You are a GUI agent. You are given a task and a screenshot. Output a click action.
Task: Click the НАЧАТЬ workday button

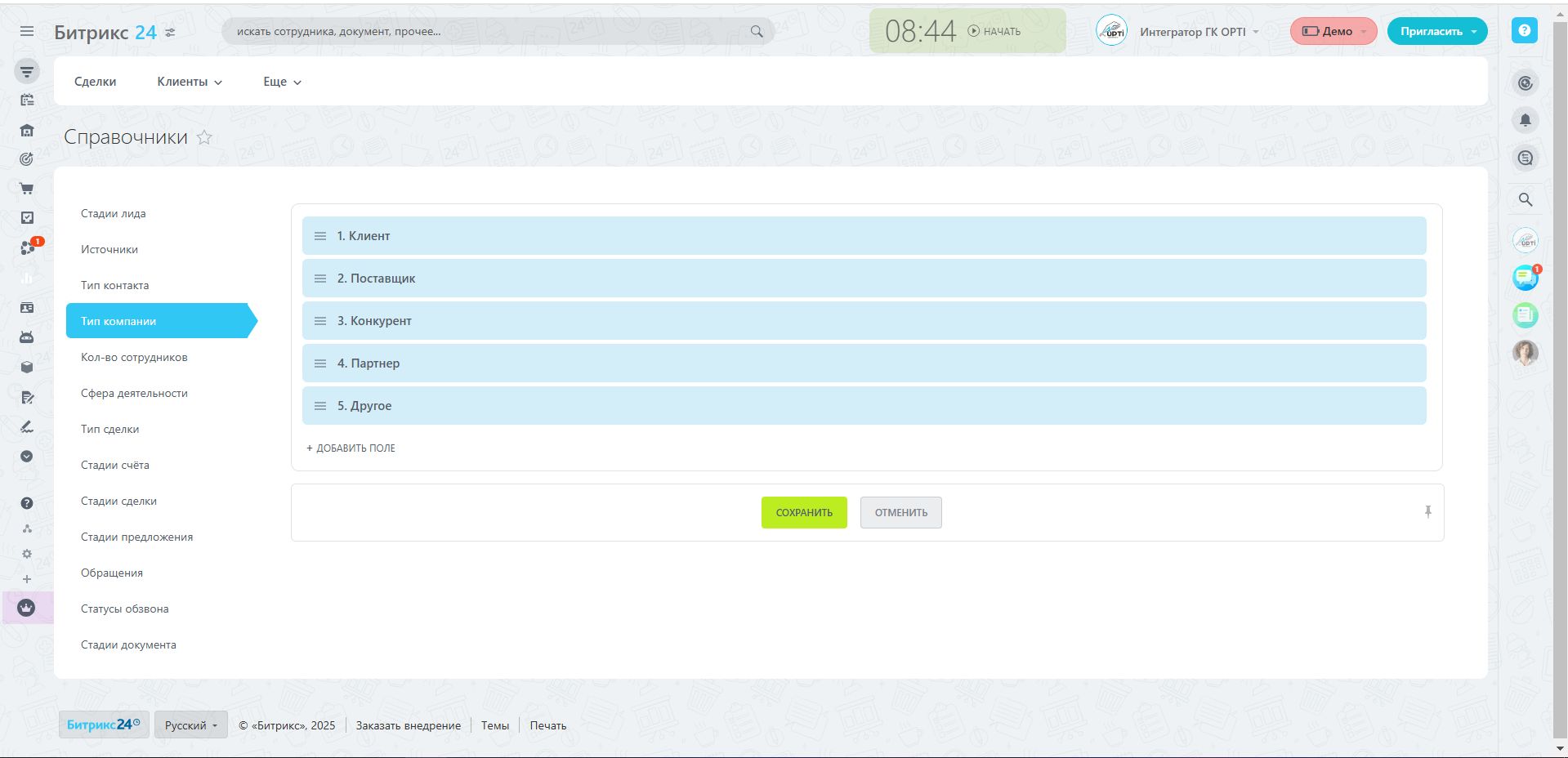(x=994, y=31)
